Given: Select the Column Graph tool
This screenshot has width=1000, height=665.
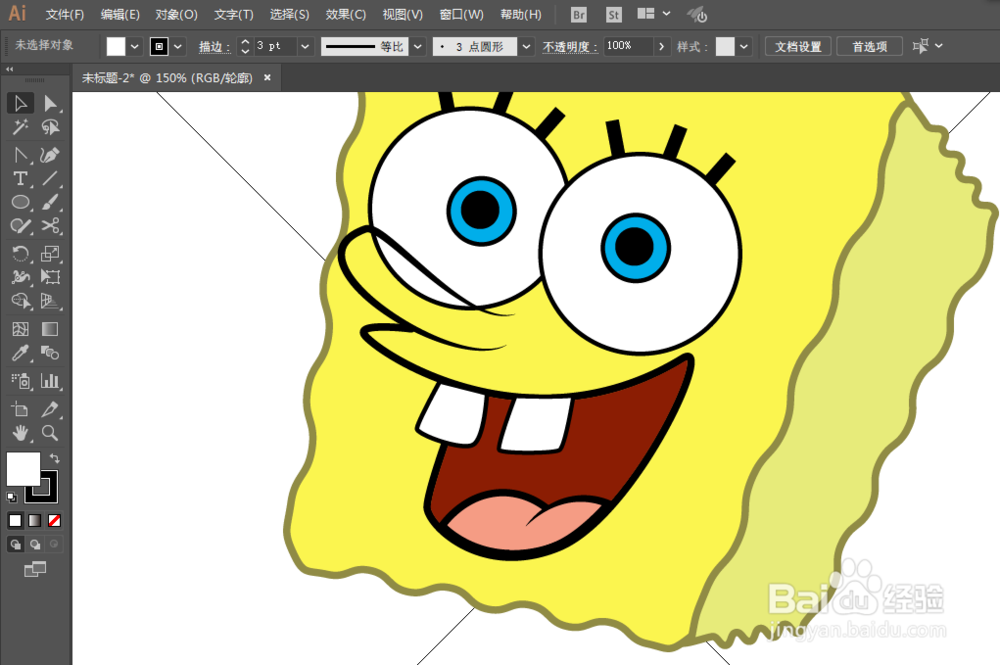Looking at the screenshot, I should (50, 381).
